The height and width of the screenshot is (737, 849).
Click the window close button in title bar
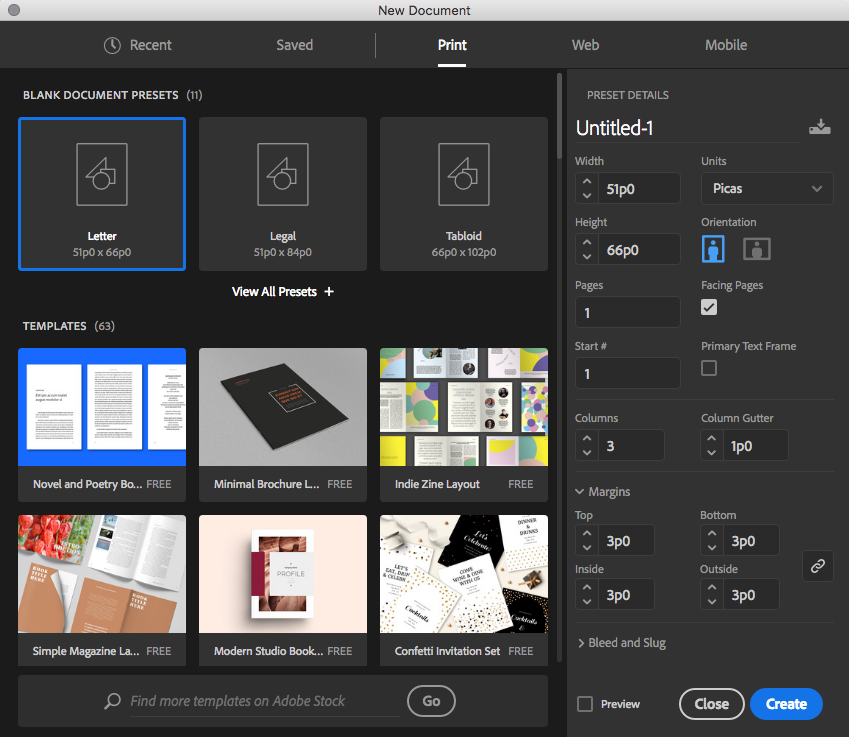coord(14,10)
